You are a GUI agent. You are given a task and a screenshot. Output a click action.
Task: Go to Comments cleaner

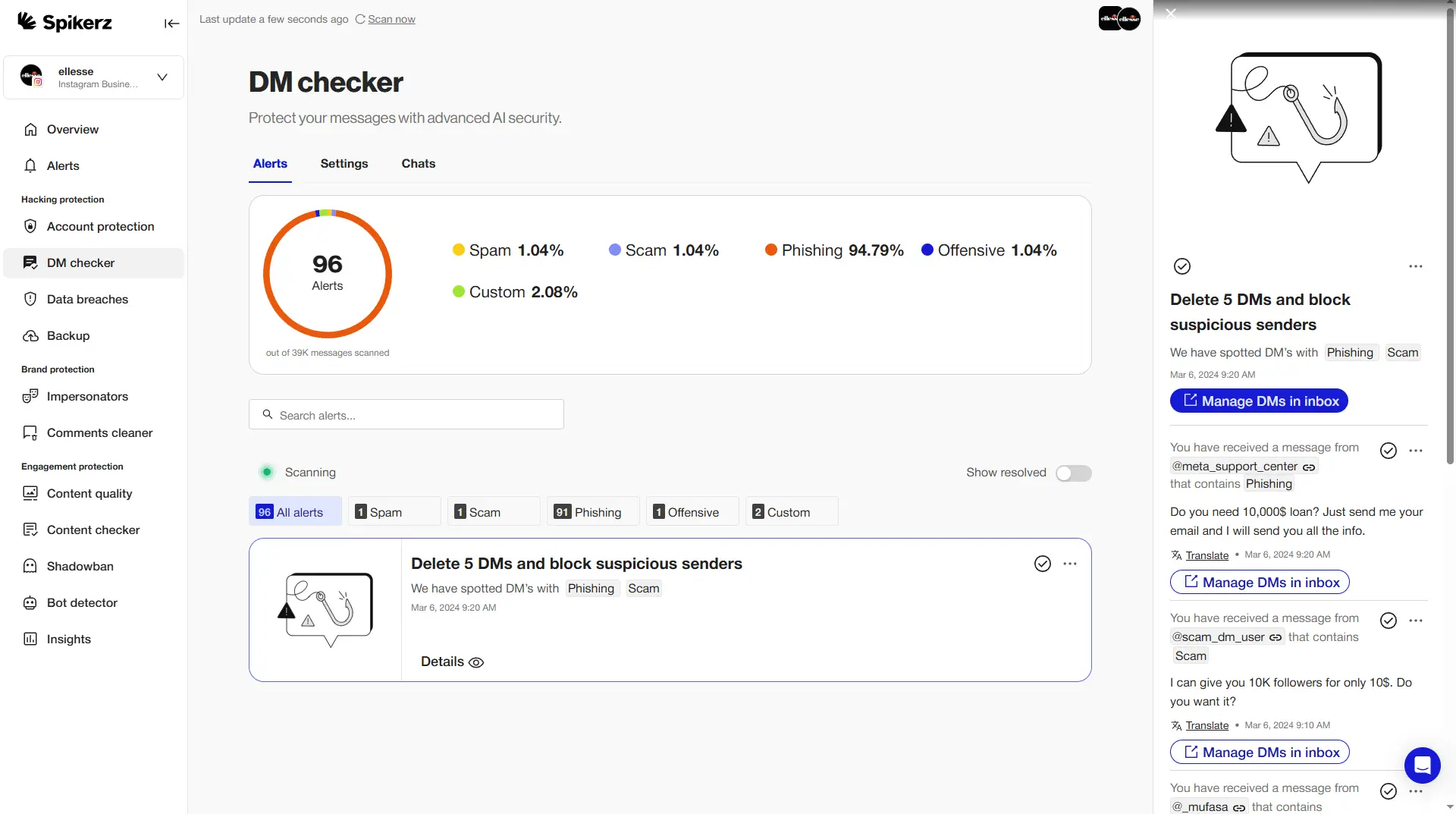tap(99, 432)
